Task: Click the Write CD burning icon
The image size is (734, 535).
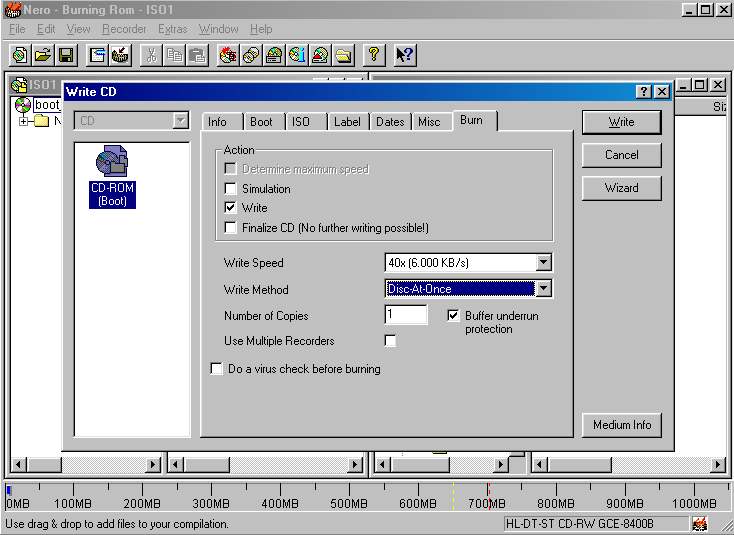Action: coord(228,55)
